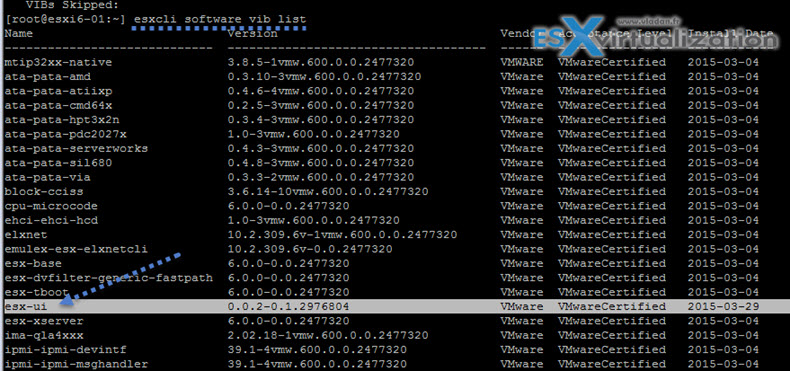Select the elxnet package name
The height and width of the screenshot is (371, 790).
coord(26,235)
